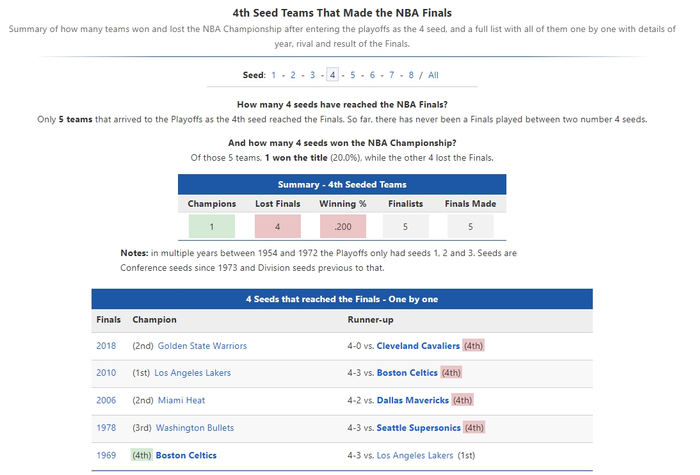
Task: Open the 2006 Finals link
Action: (x=106, y=400)
